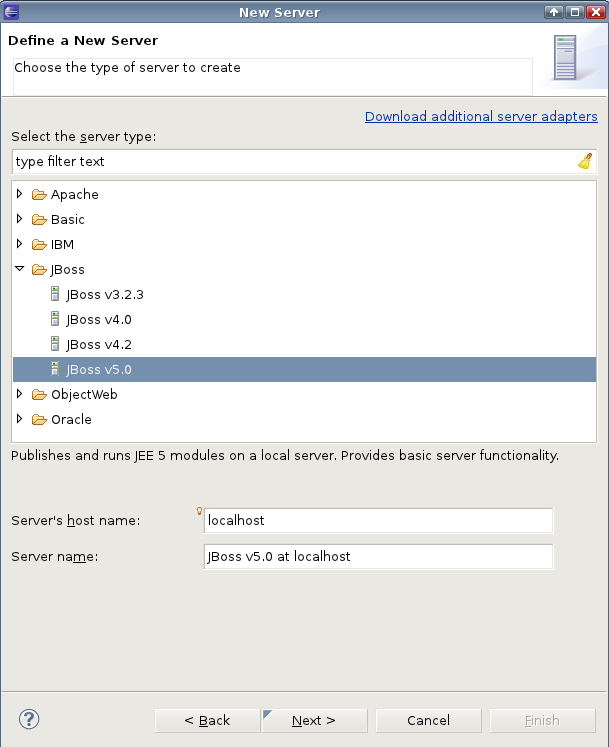Select JBoss v5.0 in the server list

(x=99, y=369)
